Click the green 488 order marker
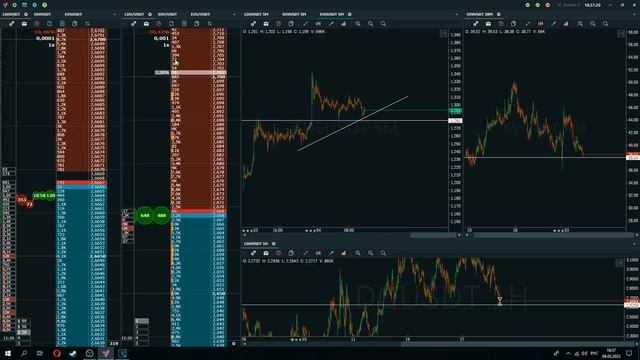 coord(162,216)
